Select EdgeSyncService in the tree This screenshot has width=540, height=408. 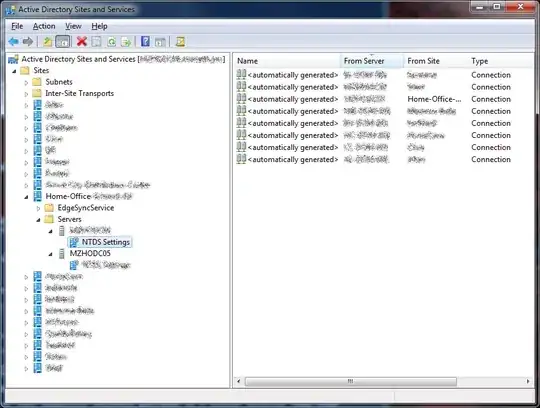[x=86, y=208]
